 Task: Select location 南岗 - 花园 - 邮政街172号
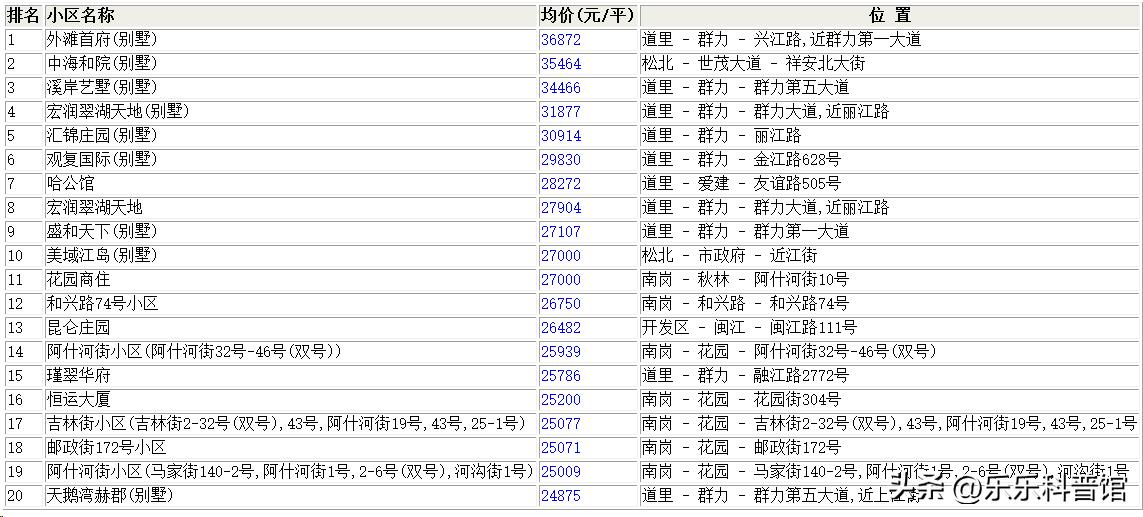click(889, 448)
